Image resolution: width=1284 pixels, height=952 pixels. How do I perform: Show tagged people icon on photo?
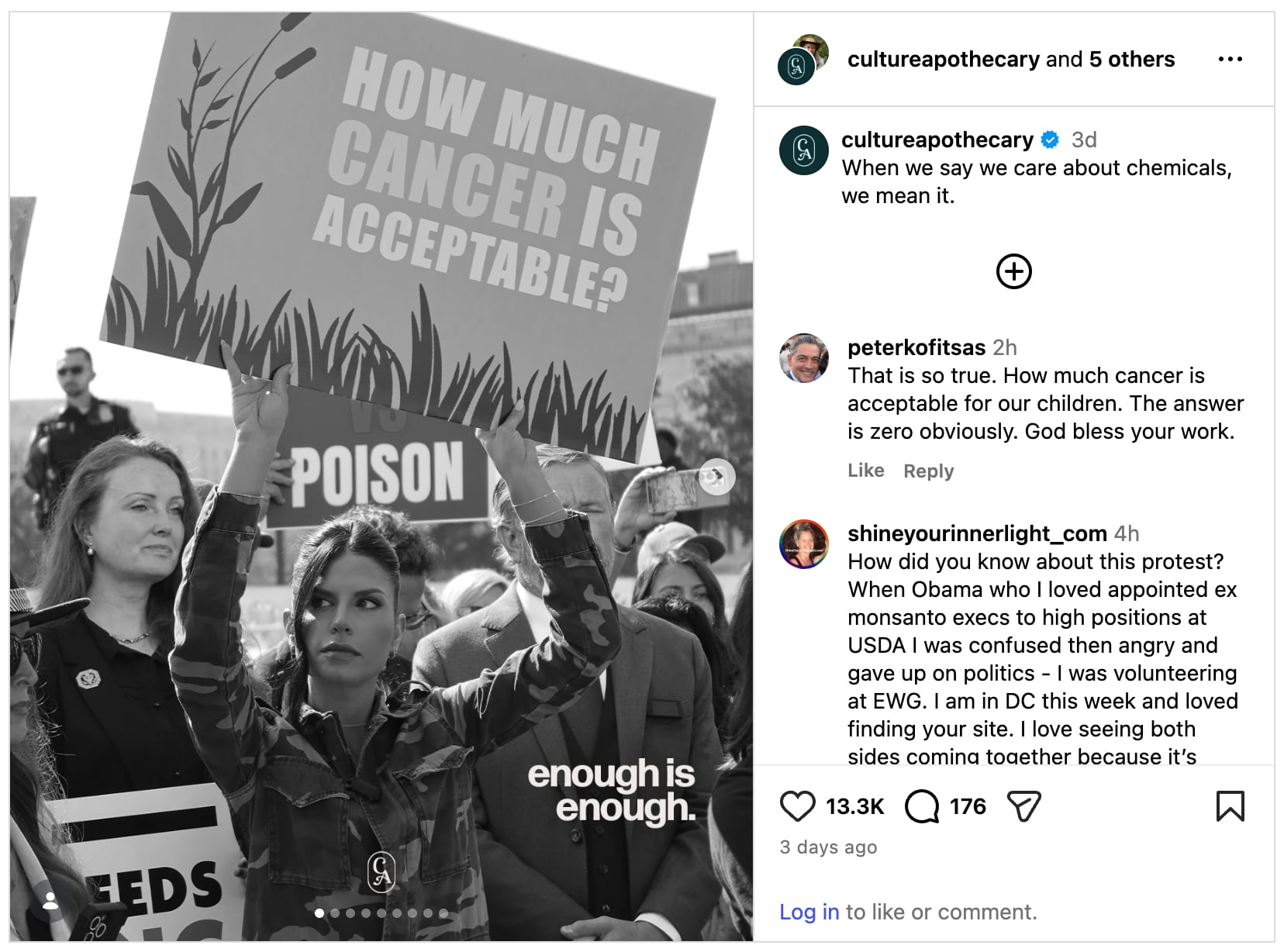pyautogui.click(x=50, y=901)
